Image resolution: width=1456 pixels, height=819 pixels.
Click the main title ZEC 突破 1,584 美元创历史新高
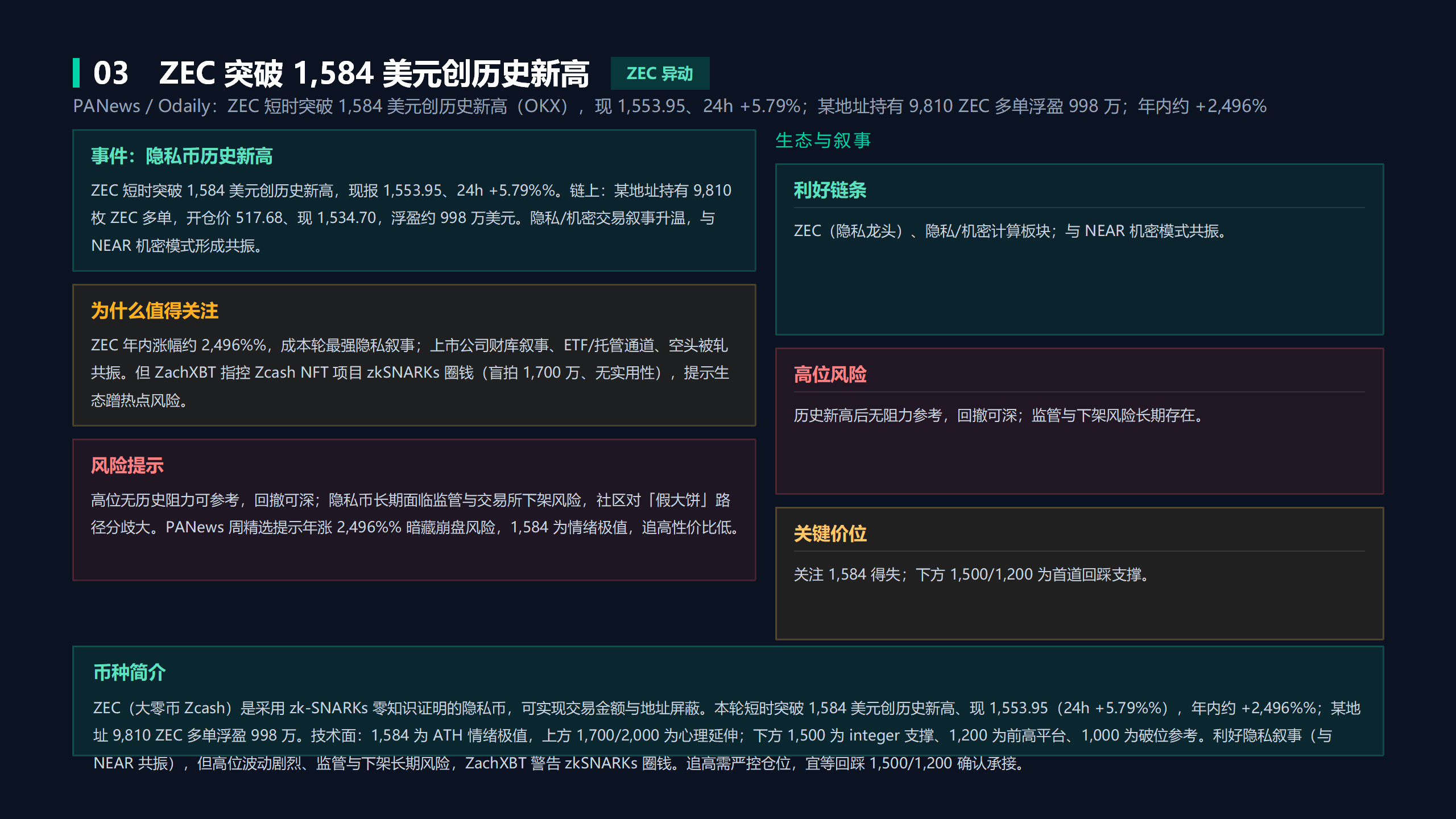pyautogui.click(x=374, y=73)
